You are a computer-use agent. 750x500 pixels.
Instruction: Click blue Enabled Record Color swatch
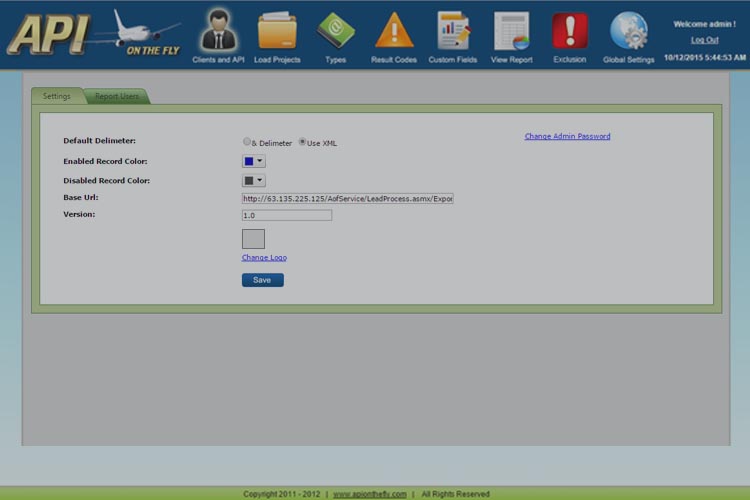click(x=249, y=161)
